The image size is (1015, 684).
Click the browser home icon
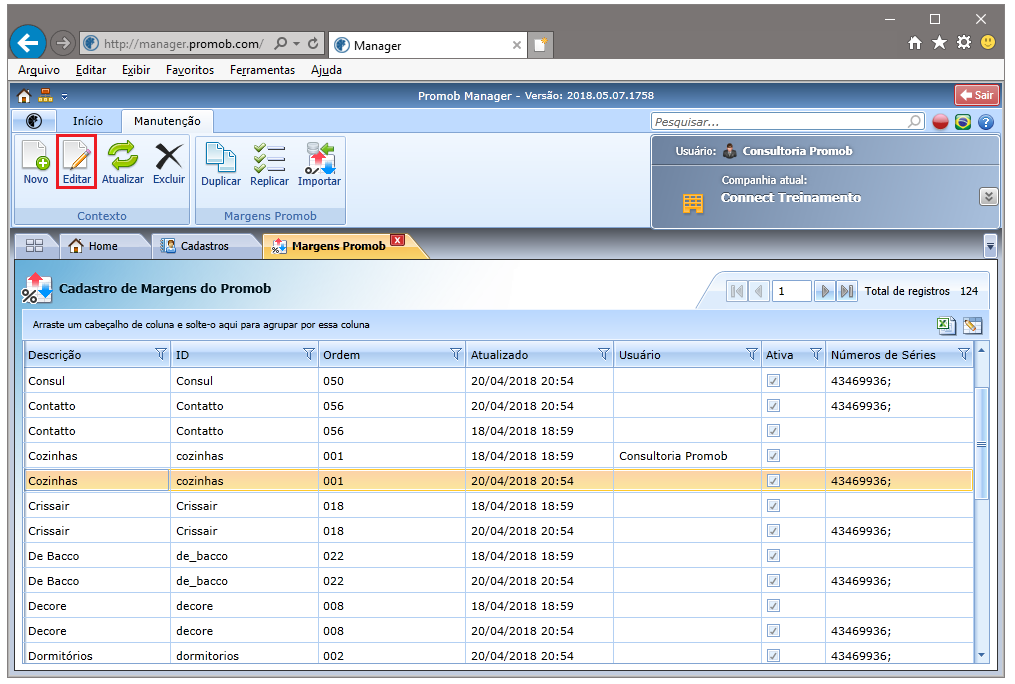click(915, 43)
